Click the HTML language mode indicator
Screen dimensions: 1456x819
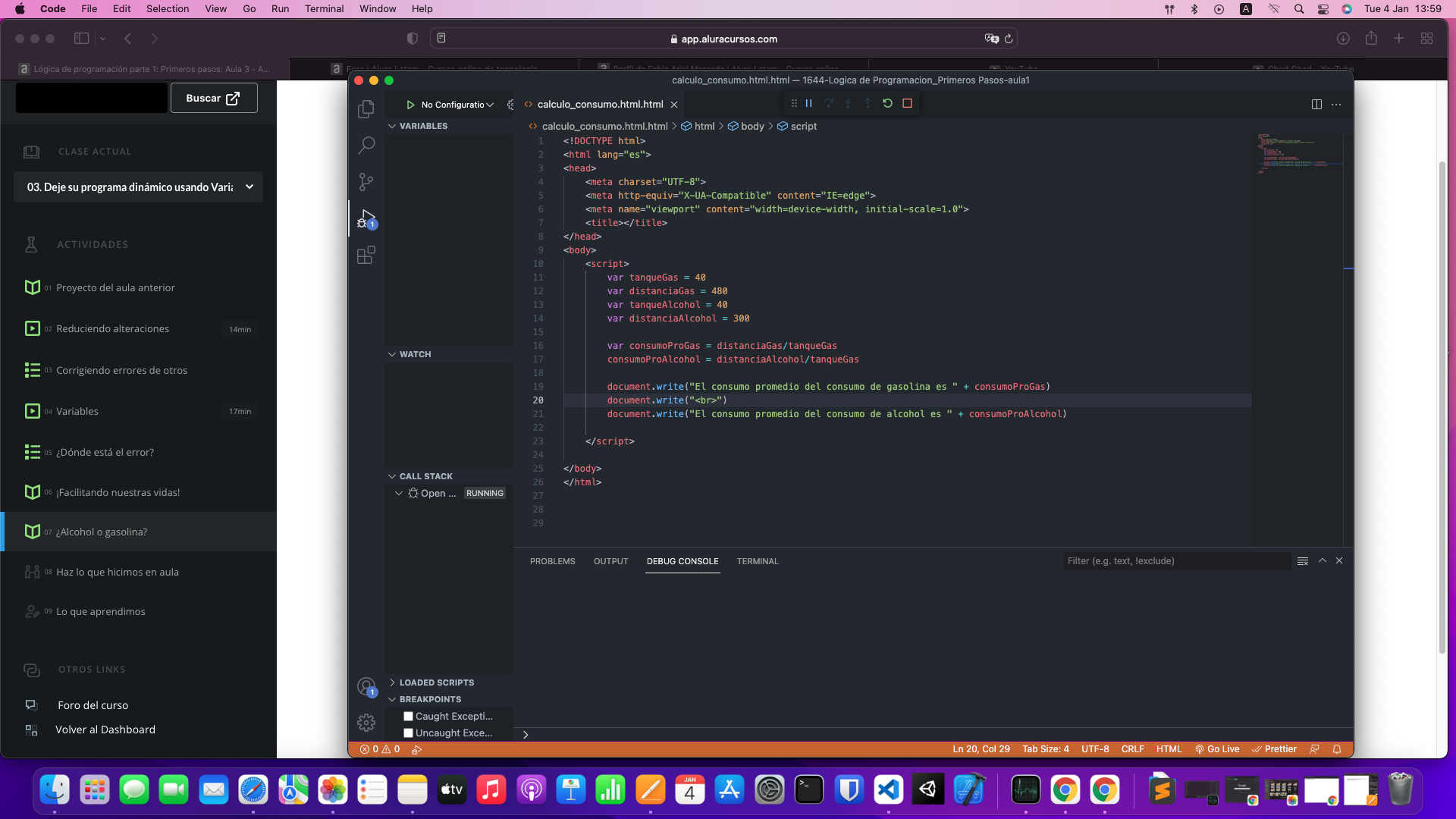(x=1169, y=749)
